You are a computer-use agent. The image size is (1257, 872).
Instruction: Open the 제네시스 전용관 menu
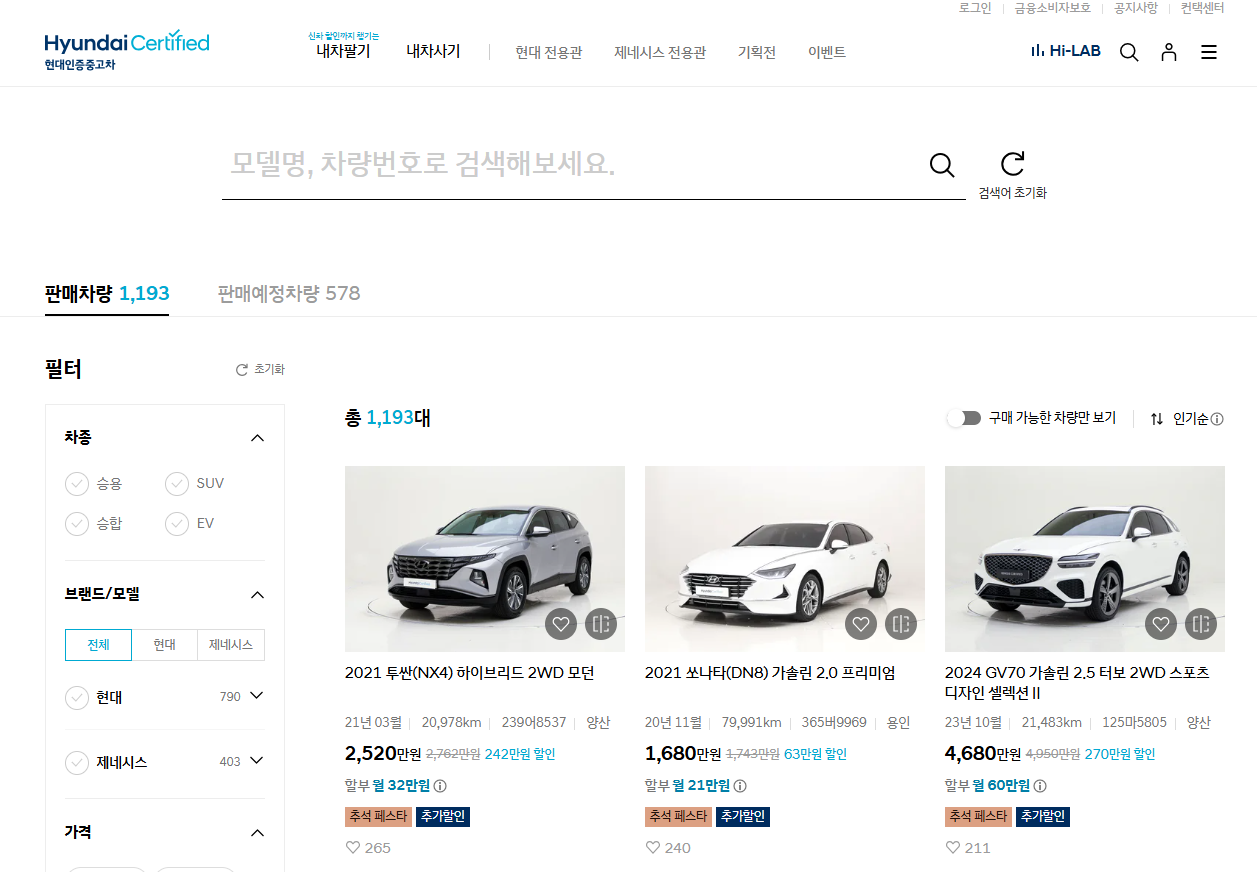coord(660,52)
